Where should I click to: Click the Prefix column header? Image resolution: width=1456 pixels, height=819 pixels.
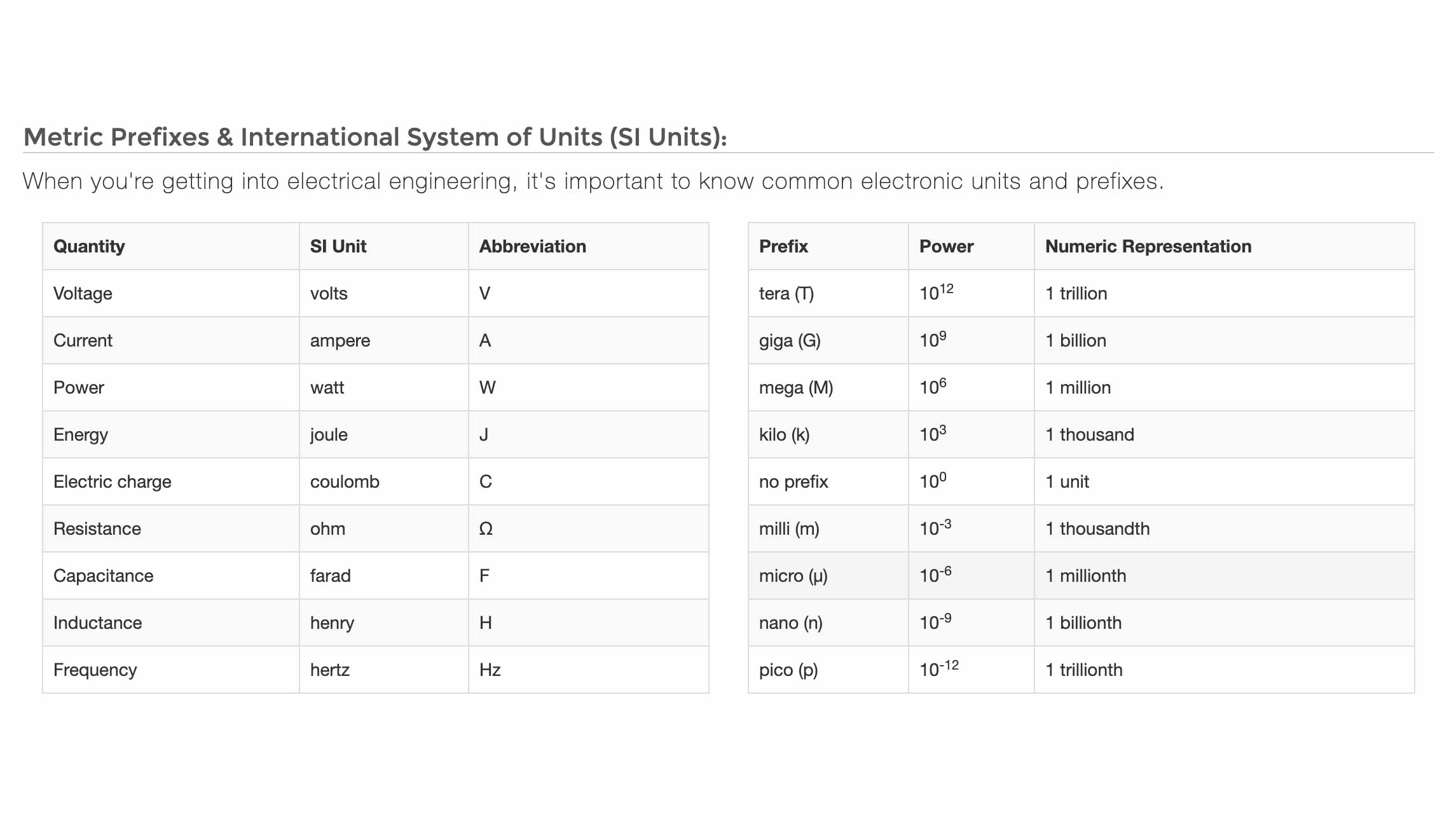tap(783, 247)
